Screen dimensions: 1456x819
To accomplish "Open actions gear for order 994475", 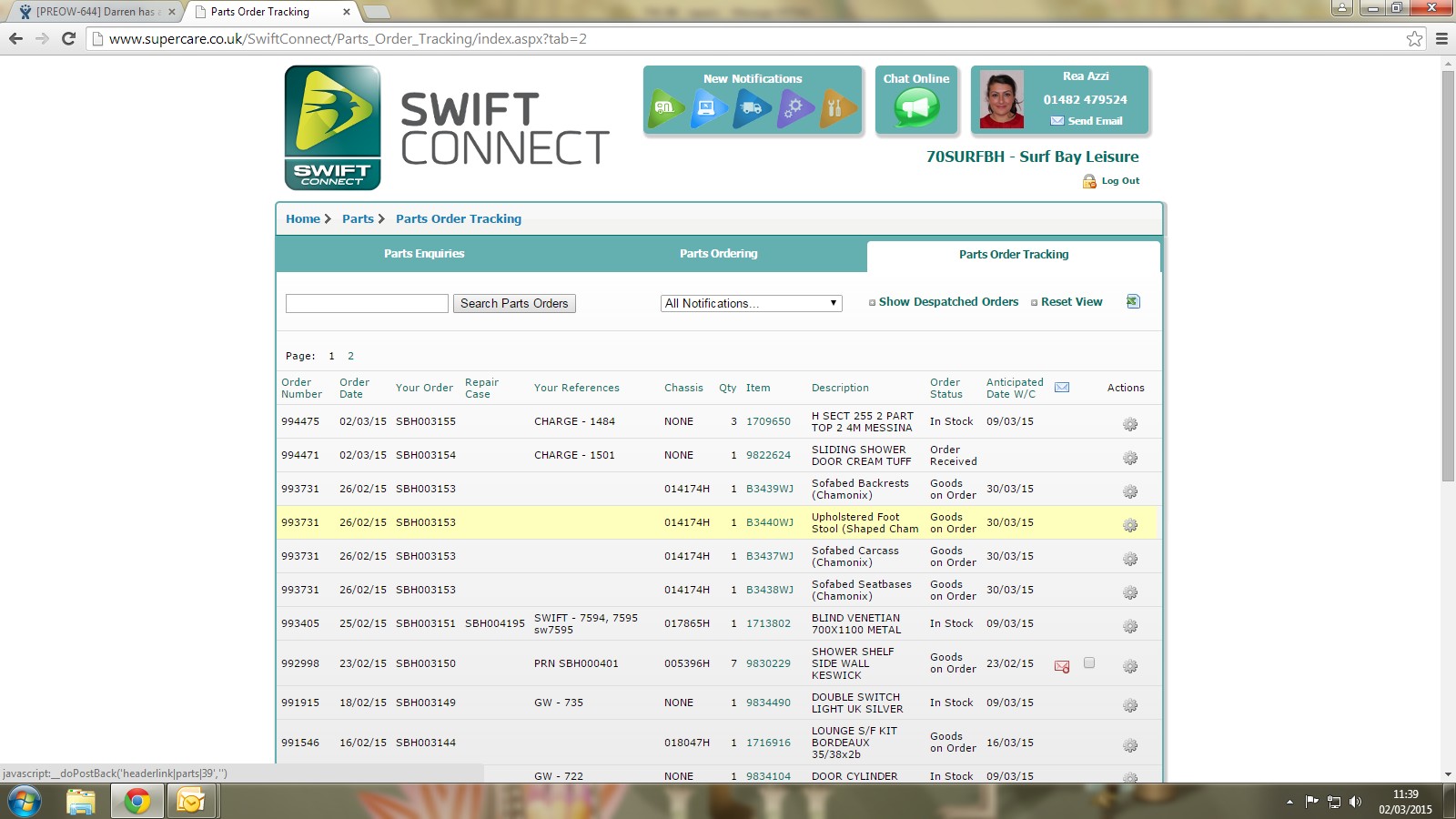I will [x=1130, y=424].
